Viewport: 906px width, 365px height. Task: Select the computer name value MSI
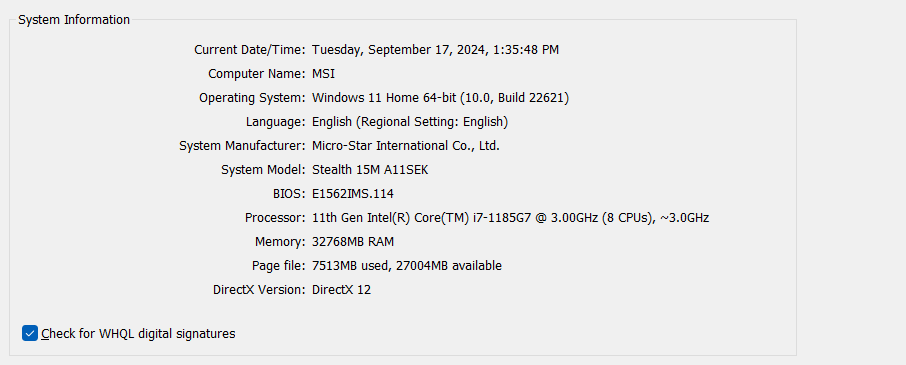pyautogui.click(x=324, y=74)
